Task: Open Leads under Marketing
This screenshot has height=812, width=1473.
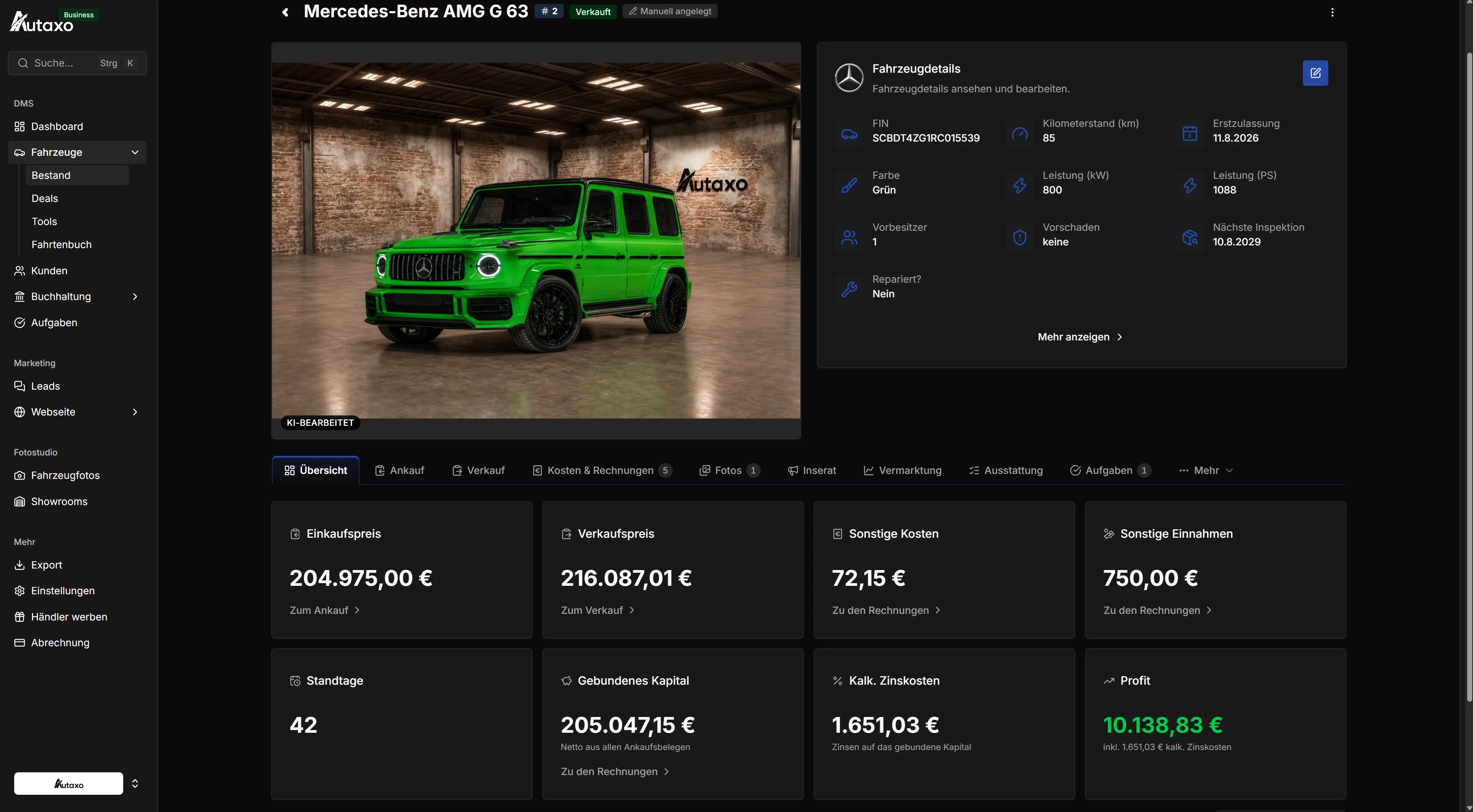Action: (x=77, y=386)
